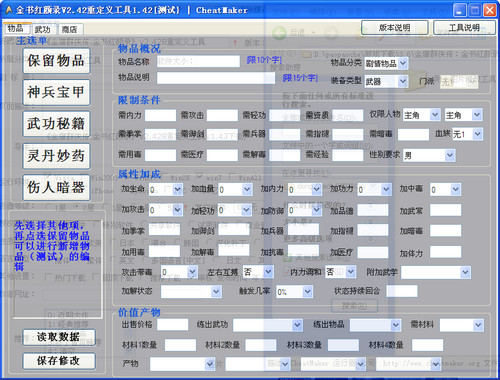Open the 血脉 dropdown
Screen dimensions: 500x380
click(x=467, y=134)
